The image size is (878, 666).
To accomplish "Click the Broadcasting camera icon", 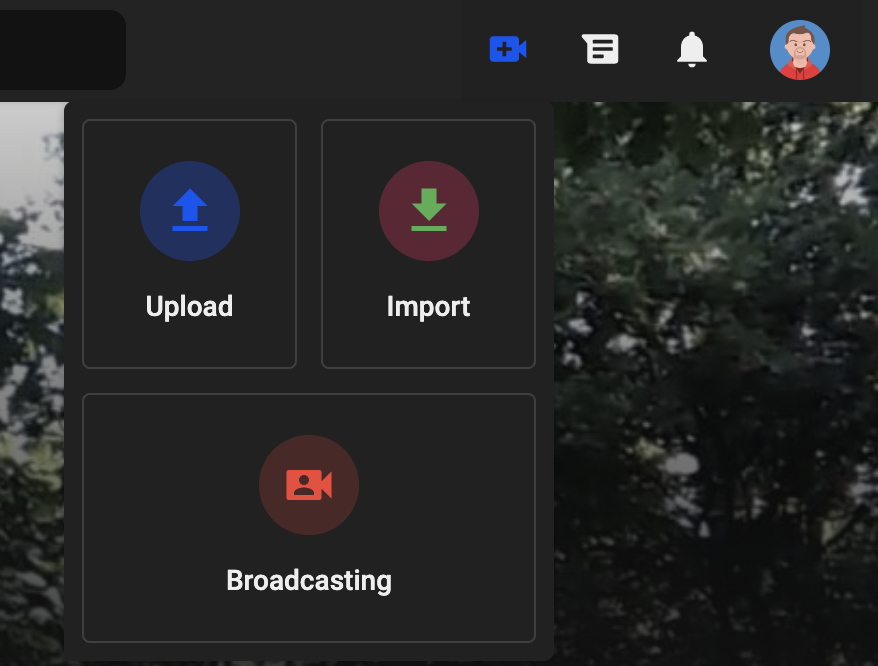I will click(x=309, y=485).
